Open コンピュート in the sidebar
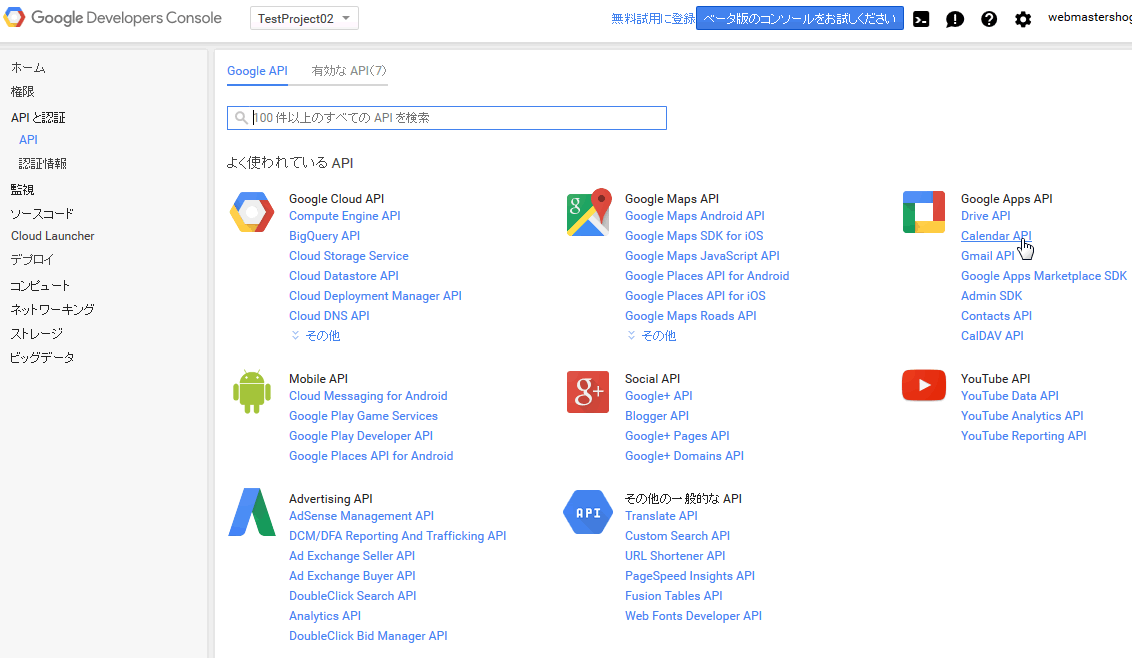 [40, 286]
